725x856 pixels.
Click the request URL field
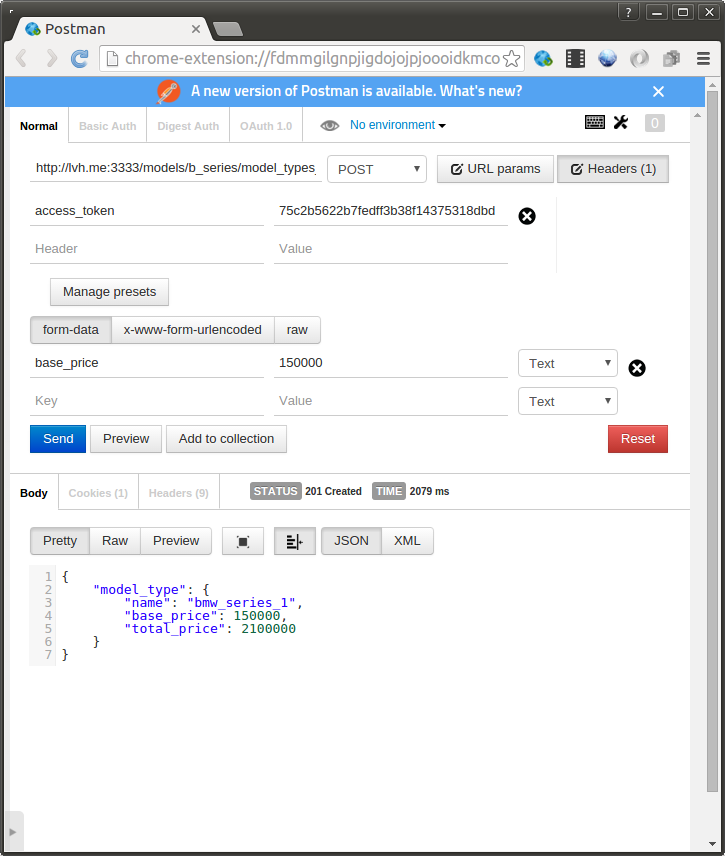click(176, 168)
